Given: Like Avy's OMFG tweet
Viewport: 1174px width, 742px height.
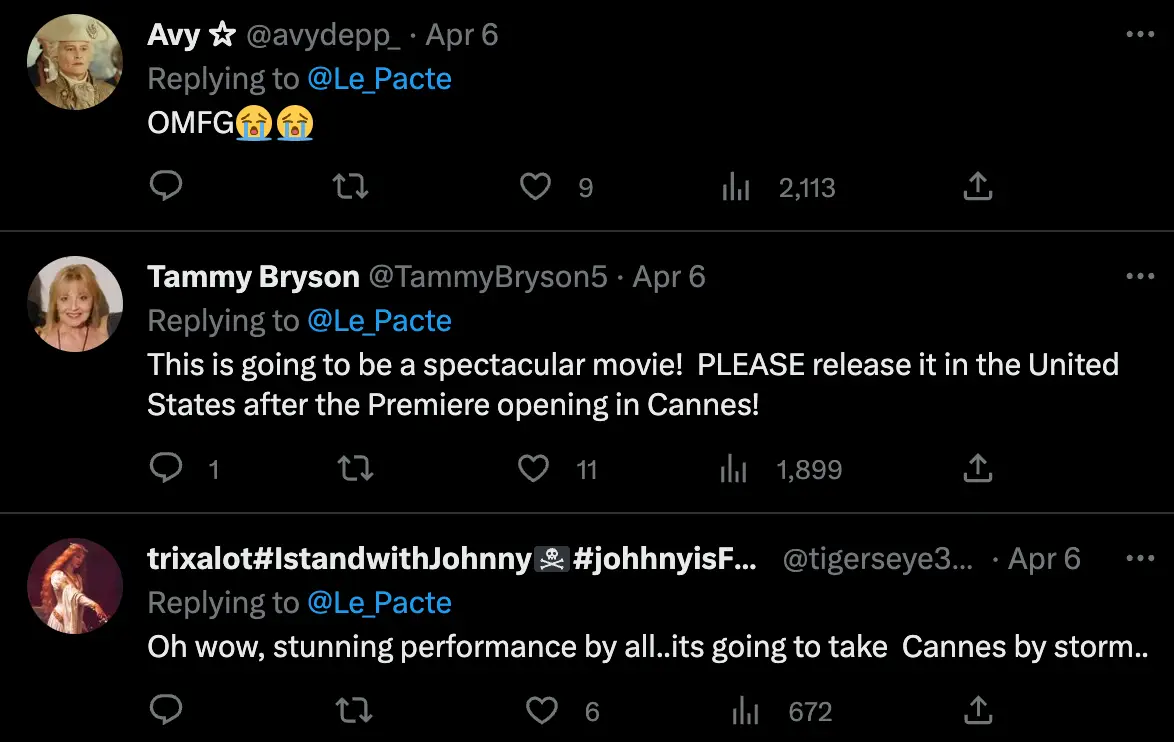Looking at the screenshot, I should click(536, 186).
